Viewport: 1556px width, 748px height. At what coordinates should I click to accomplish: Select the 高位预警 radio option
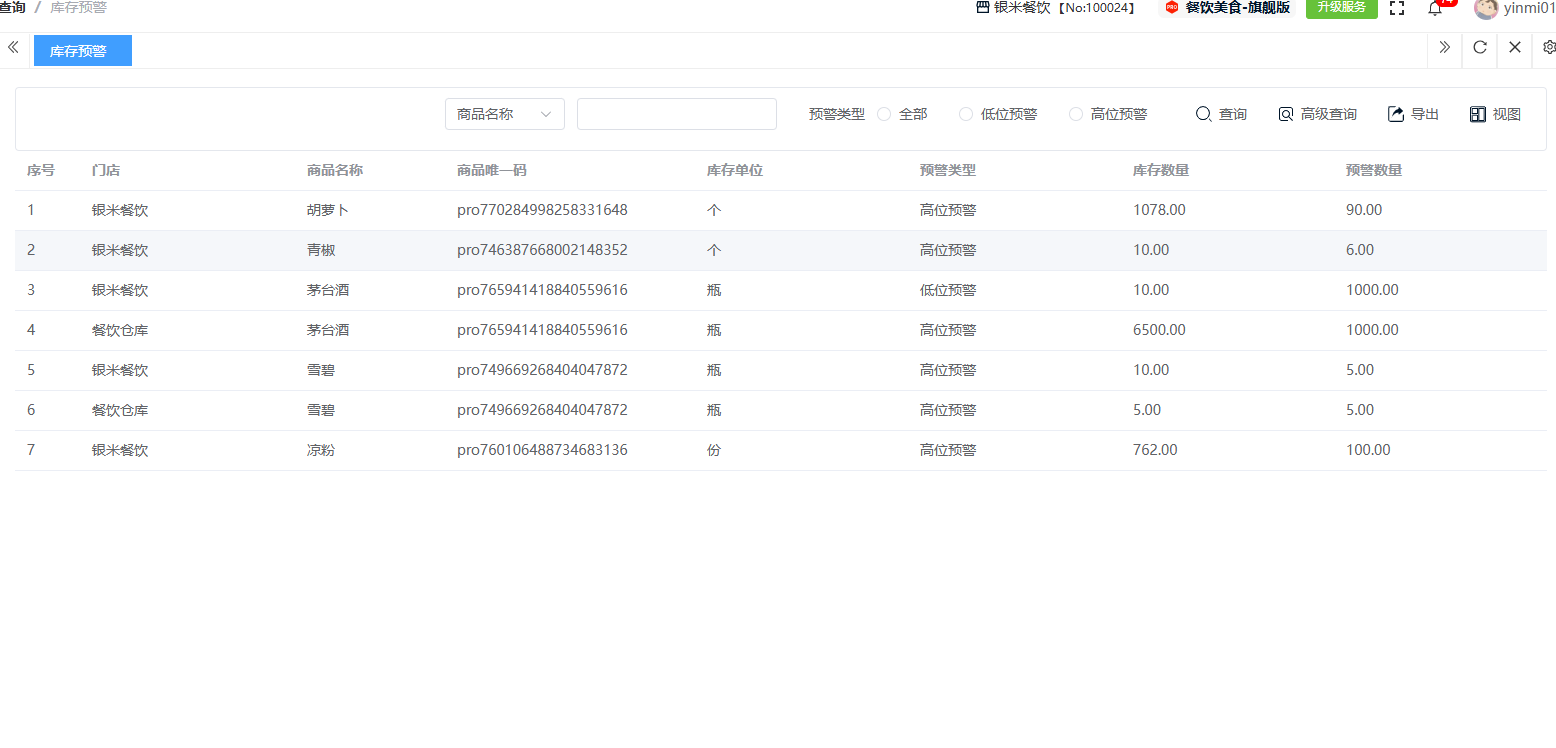(x=1076, y=114)
